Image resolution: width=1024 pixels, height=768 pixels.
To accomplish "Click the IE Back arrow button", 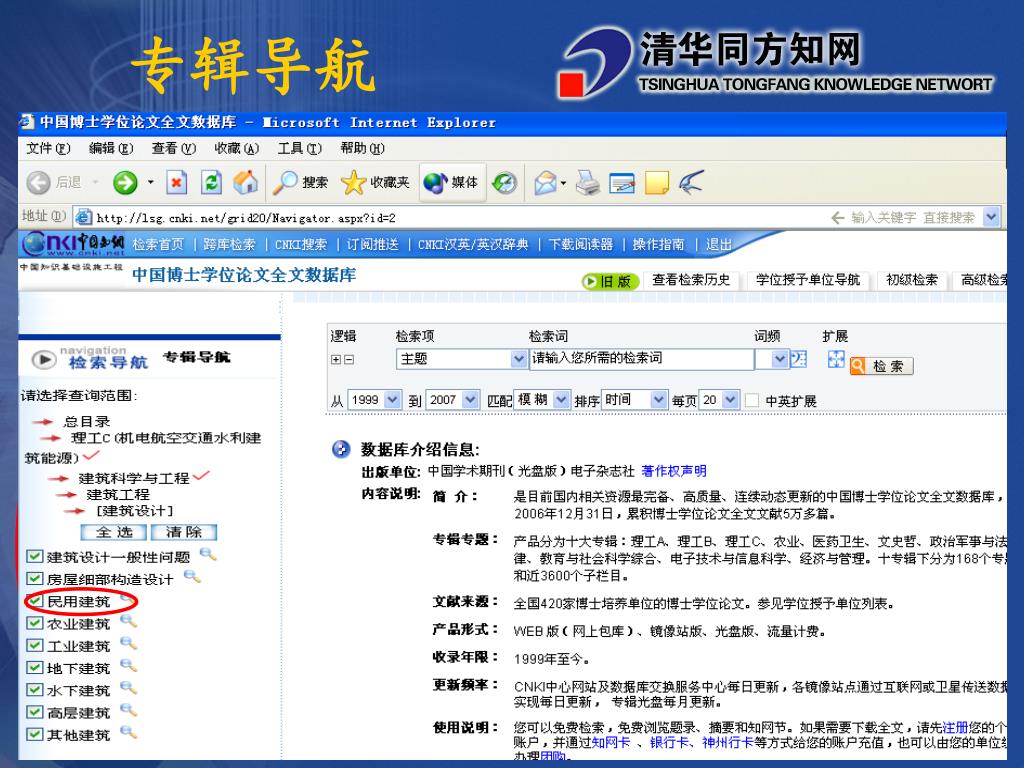I will 39,182.
